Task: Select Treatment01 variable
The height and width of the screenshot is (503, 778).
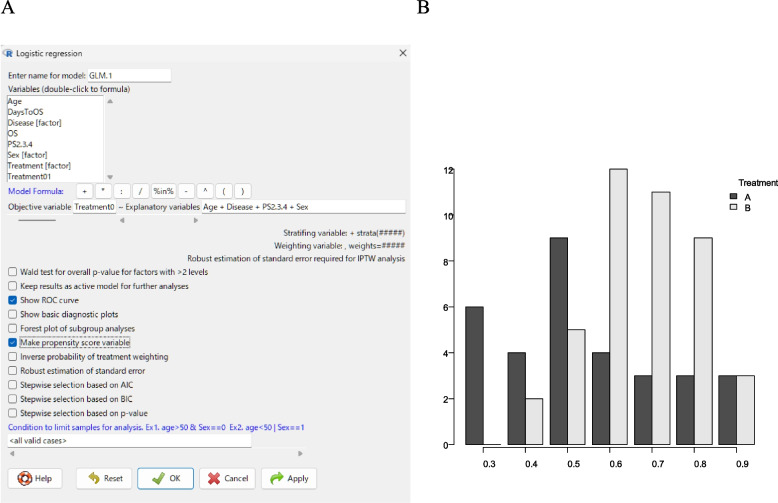Action: [x=29, y=177]
